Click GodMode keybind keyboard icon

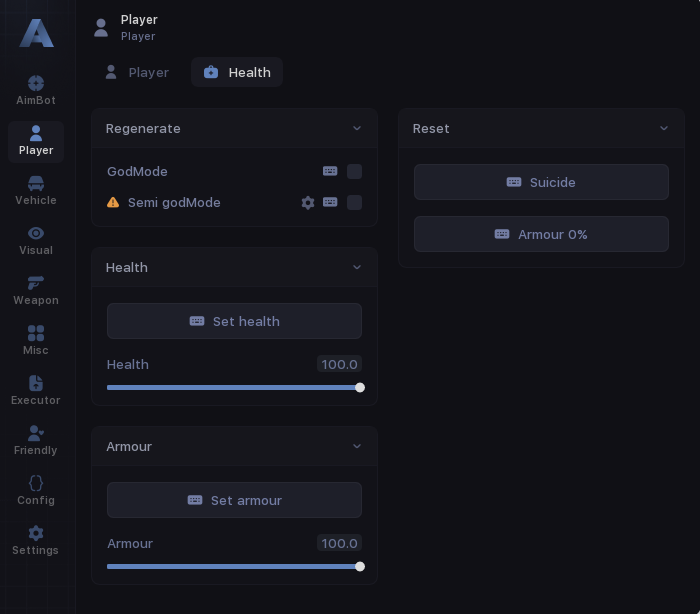(x=330, y=172)
